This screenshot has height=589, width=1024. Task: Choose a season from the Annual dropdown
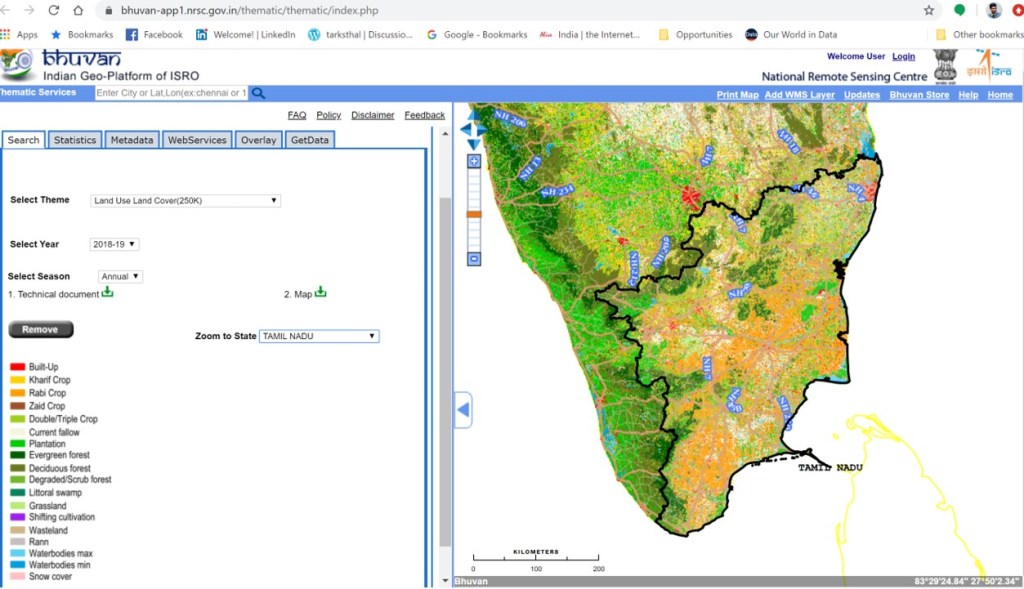[x=120, y=276]
